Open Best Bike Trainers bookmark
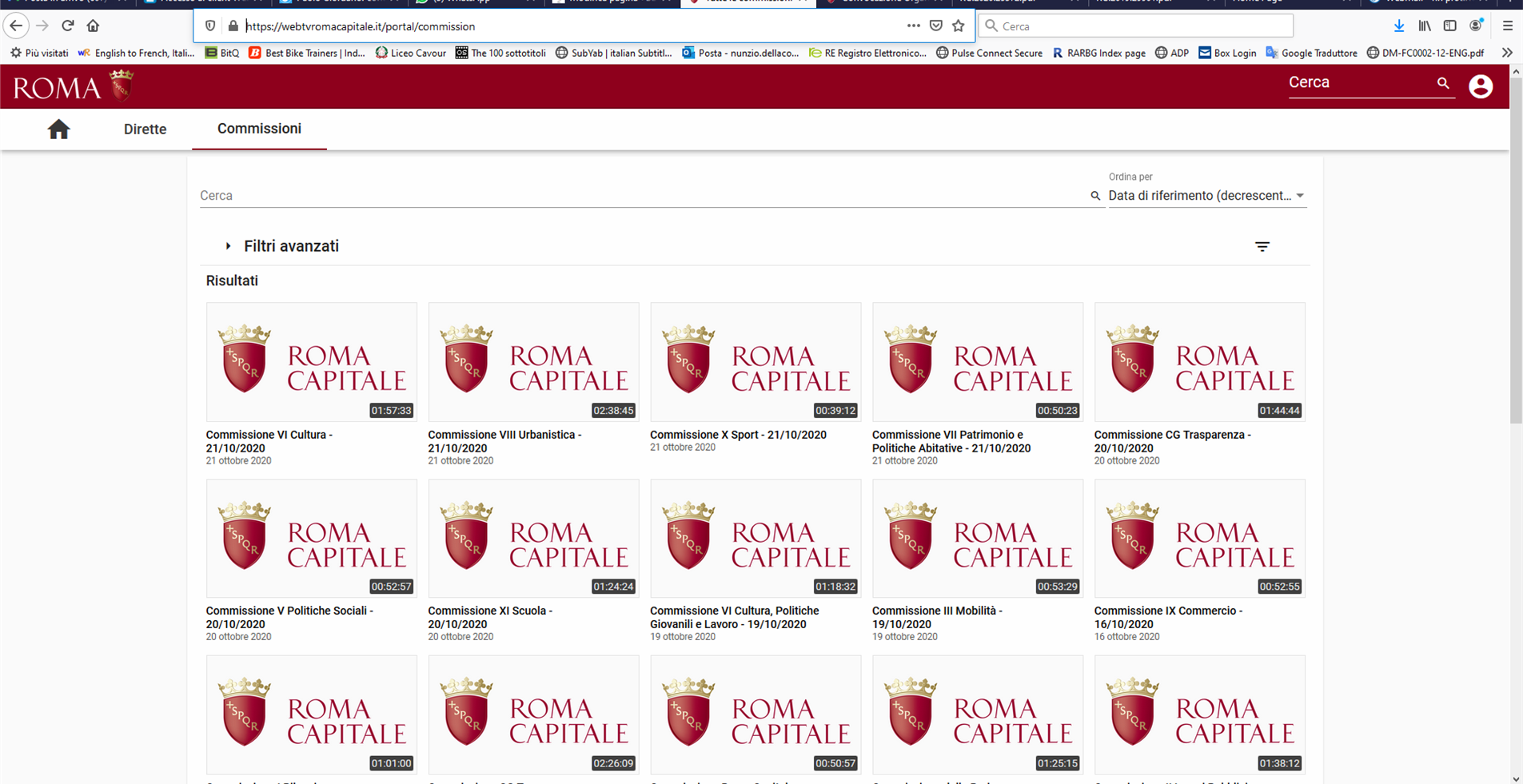The image size is (1523, 784). (x=306, y=53)
